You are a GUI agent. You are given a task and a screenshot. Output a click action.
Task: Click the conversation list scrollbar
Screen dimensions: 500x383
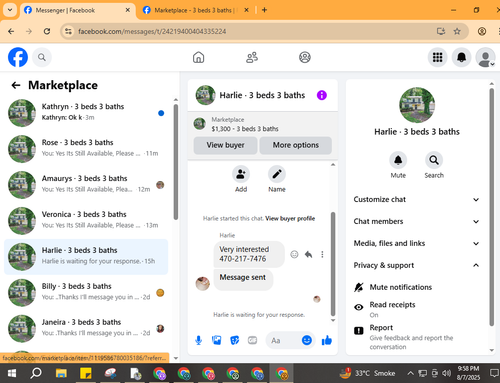pyautogui.click(x=176, y=162)
